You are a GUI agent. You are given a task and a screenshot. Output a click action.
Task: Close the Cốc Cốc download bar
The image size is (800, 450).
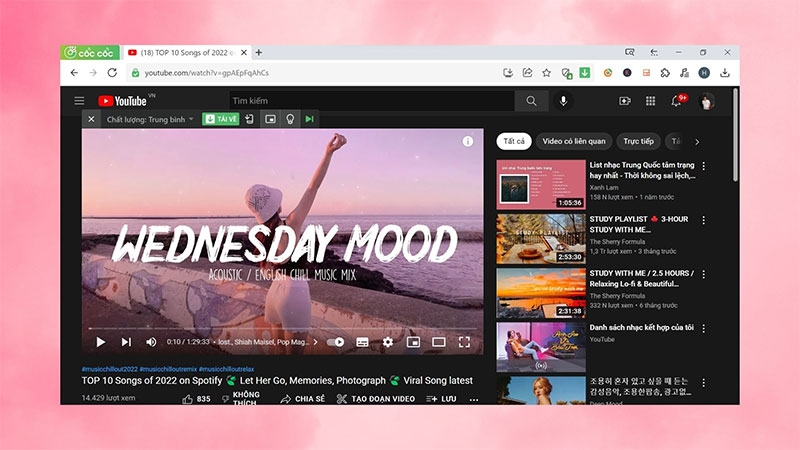tap(91, 119)
